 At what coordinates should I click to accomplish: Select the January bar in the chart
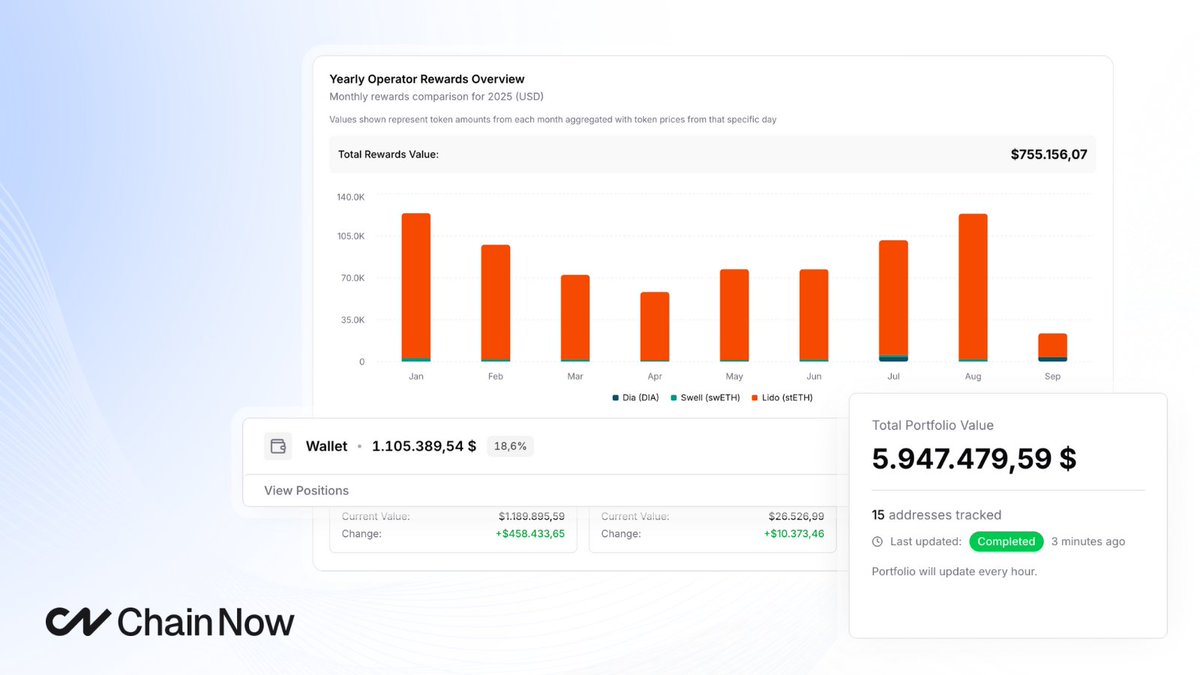pos(416,287)
